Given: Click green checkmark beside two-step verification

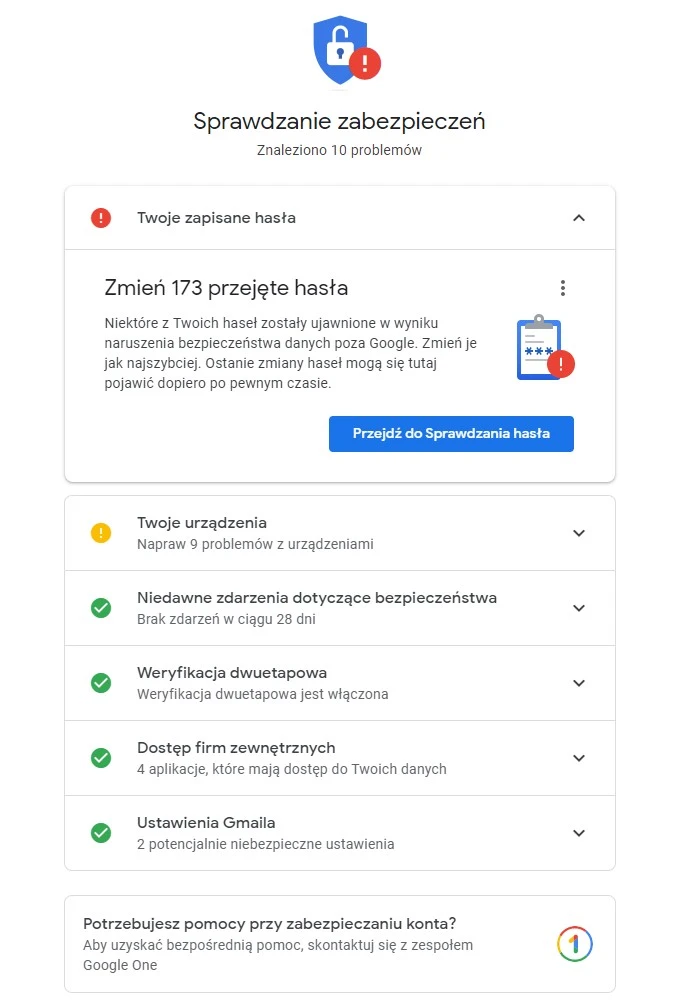Looking at the screenshot, I should [101, 683].
